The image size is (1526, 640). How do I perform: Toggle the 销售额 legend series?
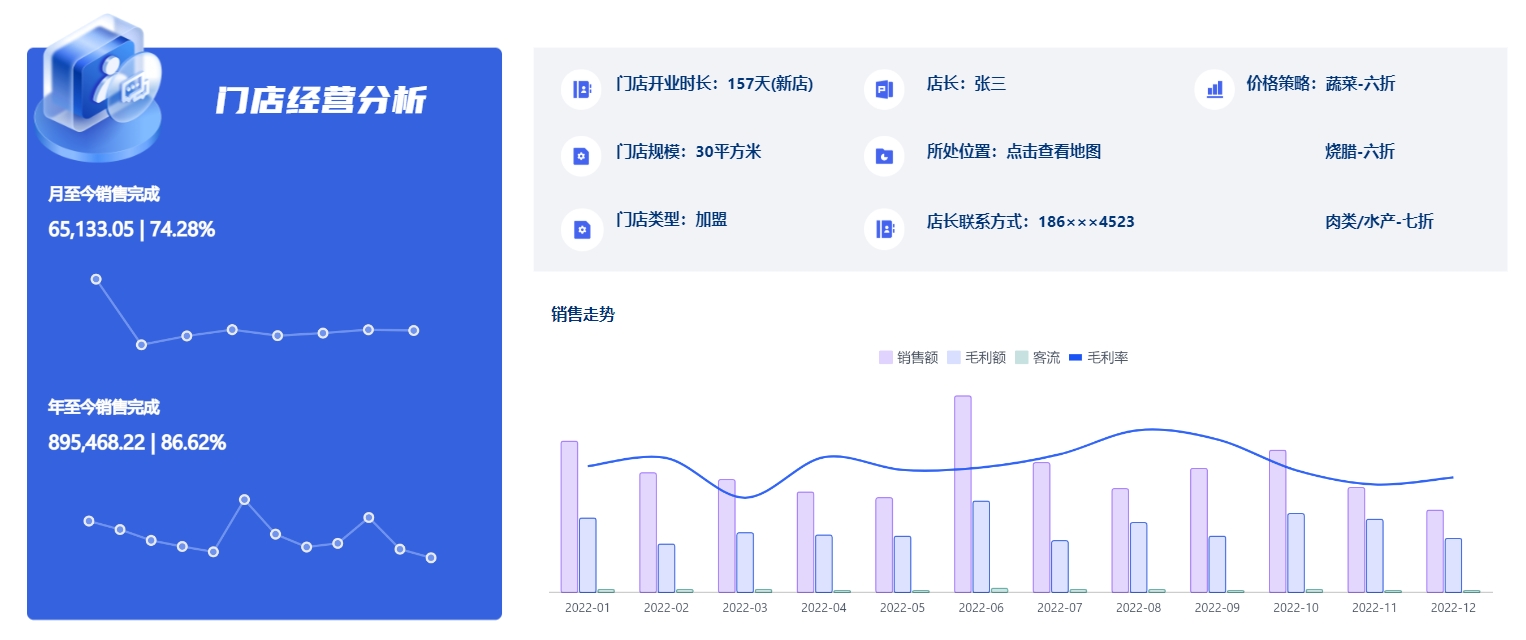[908, 358]
